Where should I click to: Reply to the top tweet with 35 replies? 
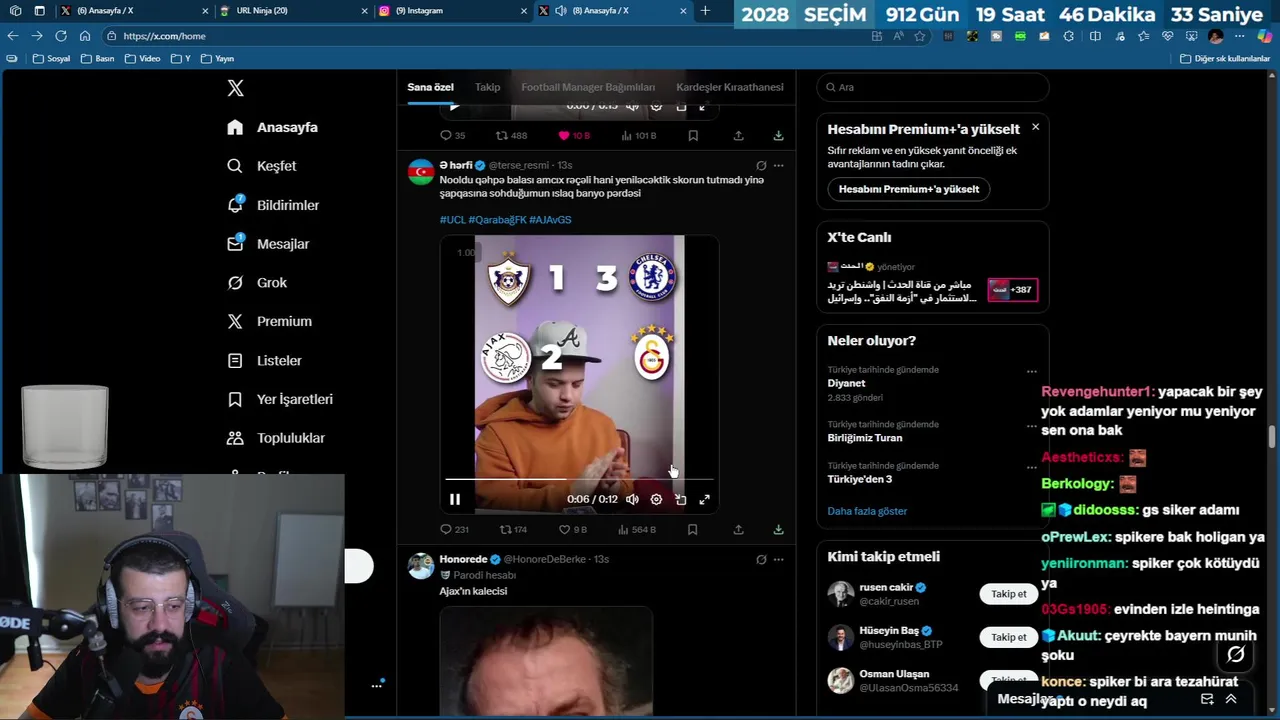[452, 135]
